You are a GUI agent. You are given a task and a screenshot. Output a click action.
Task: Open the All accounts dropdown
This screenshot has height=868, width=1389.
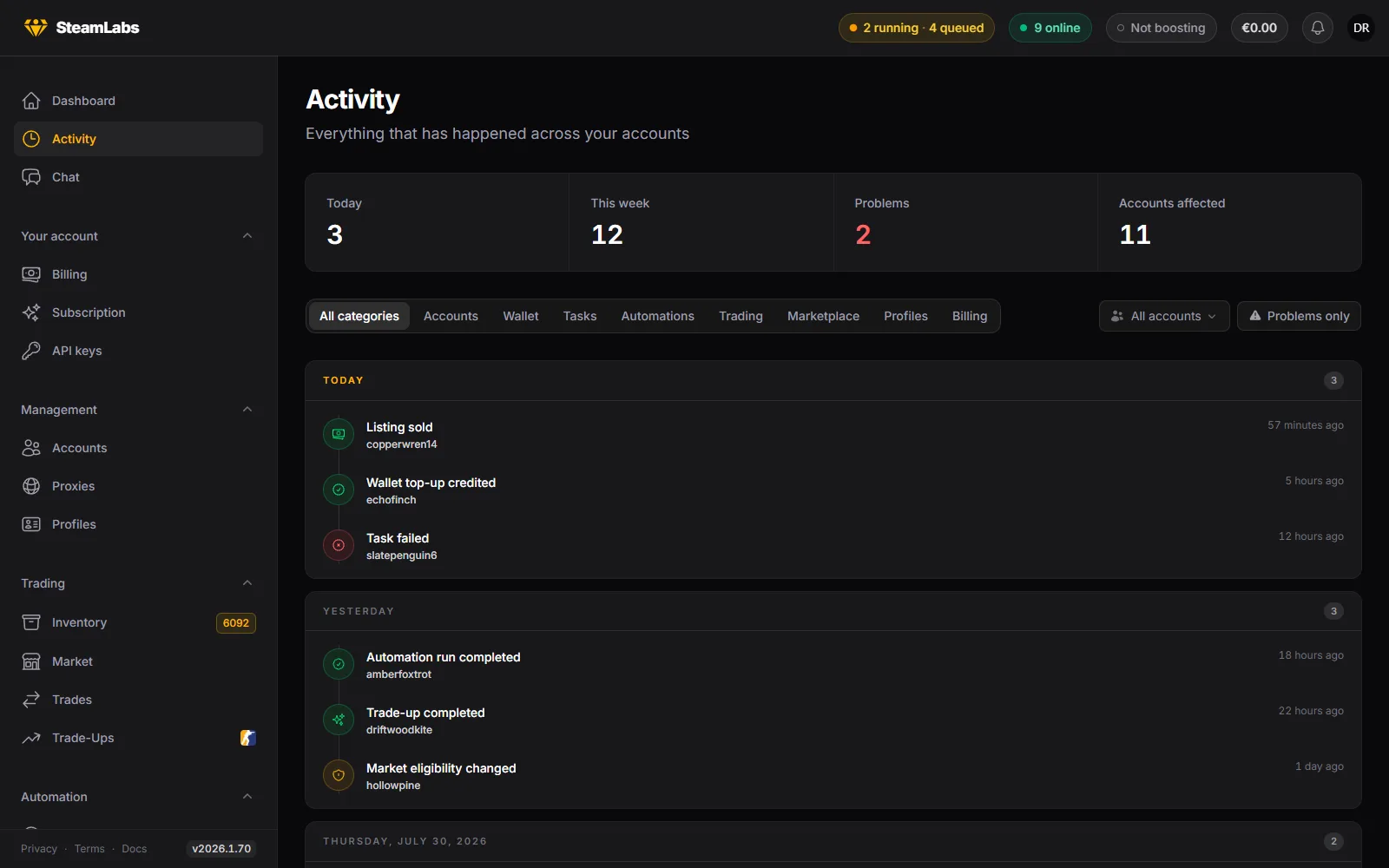(1164, 316)
